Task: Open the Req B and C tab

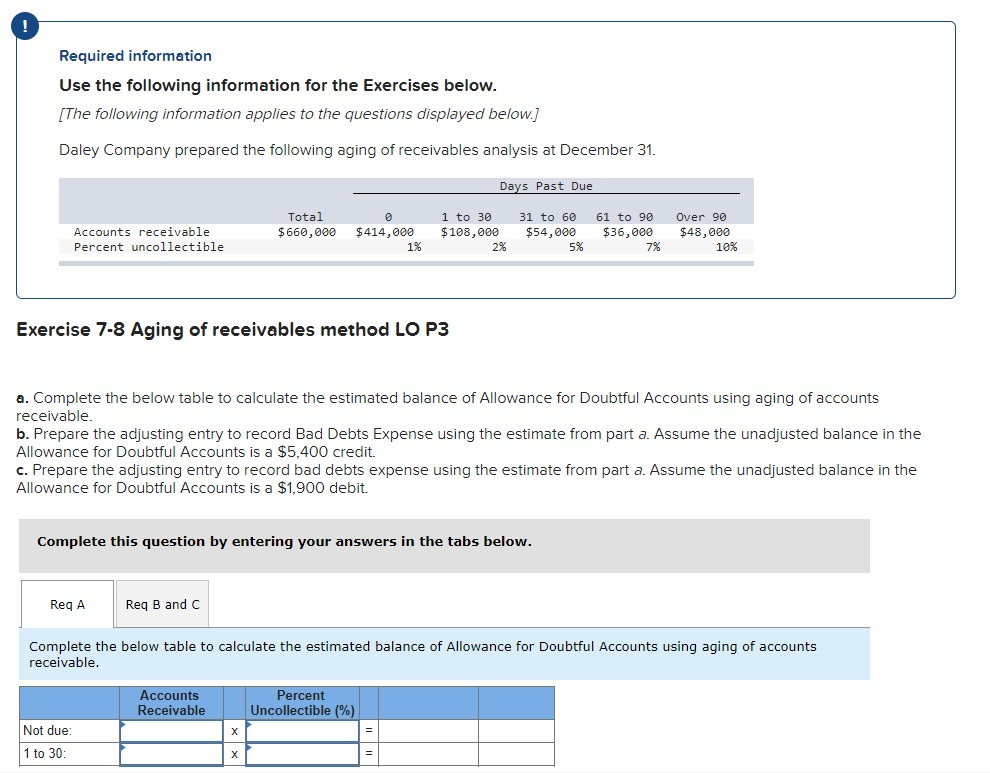Action: tap(162, 604)
